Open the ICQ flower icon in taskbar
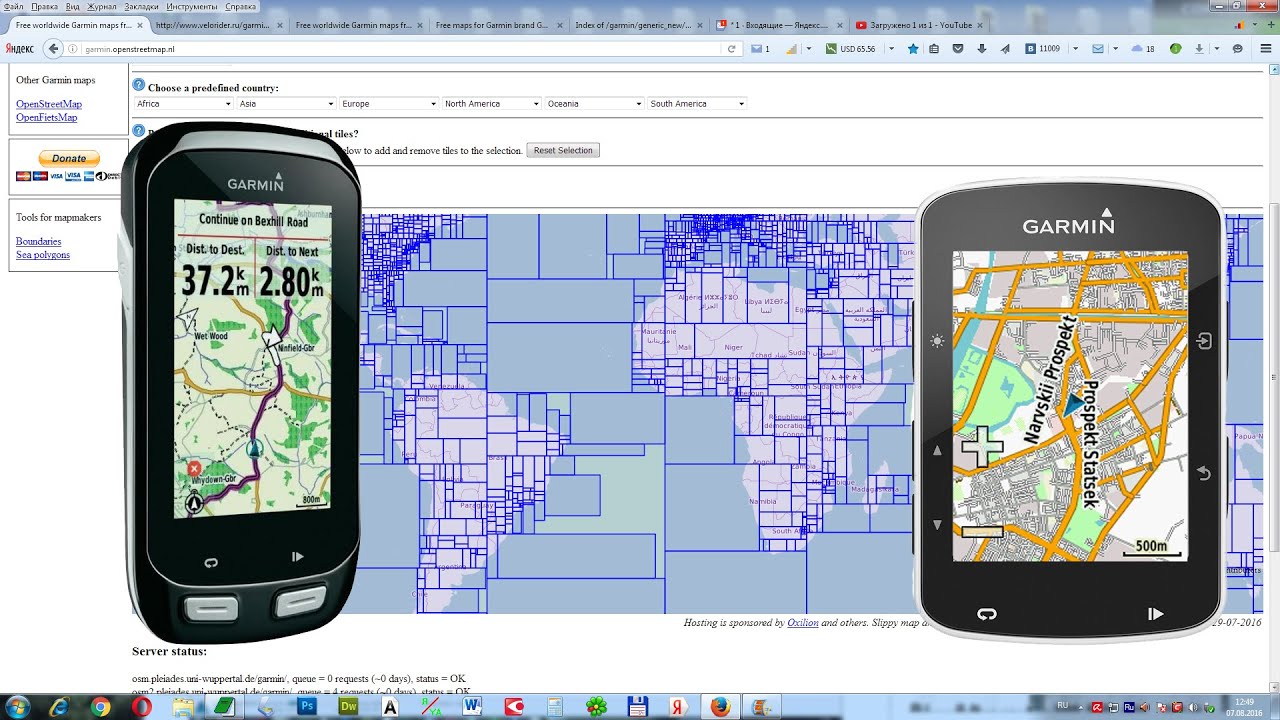Image resolution: width=1280 pixels, height=720 pixels. pos(597,707)
